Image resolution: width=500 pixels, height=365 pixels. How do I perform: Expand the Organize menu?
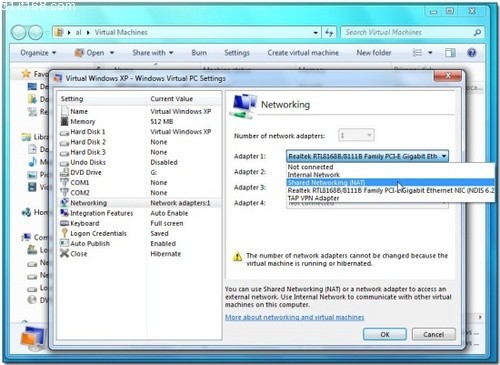click(x=38, y=53)
